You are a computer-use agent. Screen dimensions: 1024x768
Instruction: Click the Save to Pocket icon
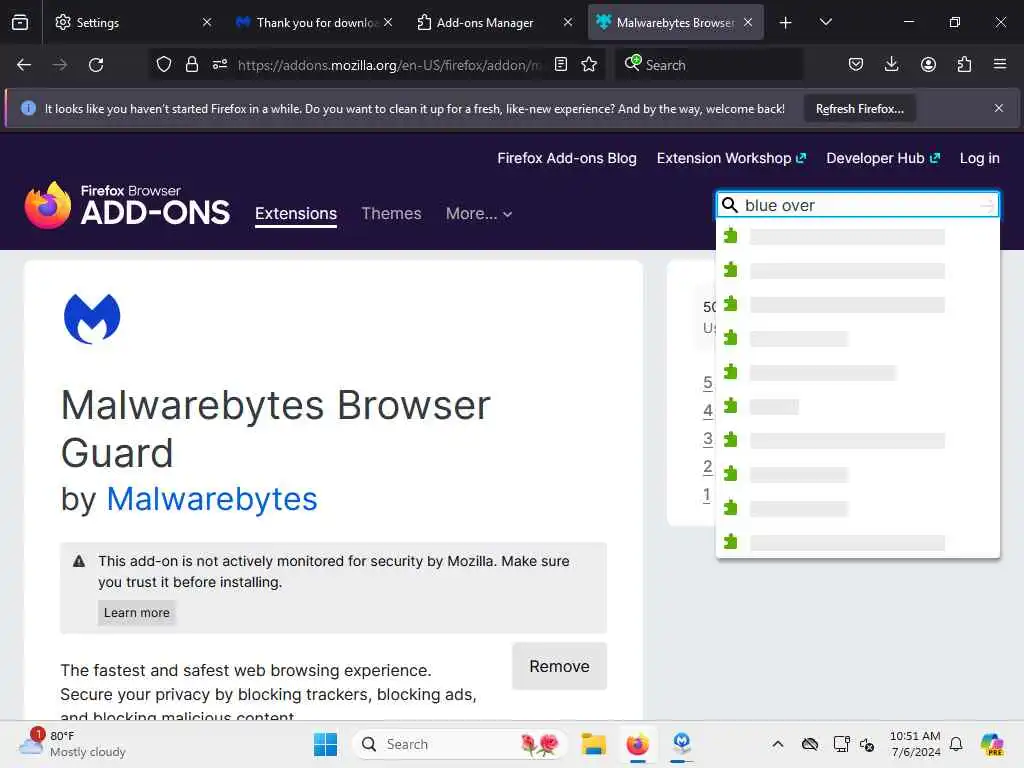[x=856, y=64]
